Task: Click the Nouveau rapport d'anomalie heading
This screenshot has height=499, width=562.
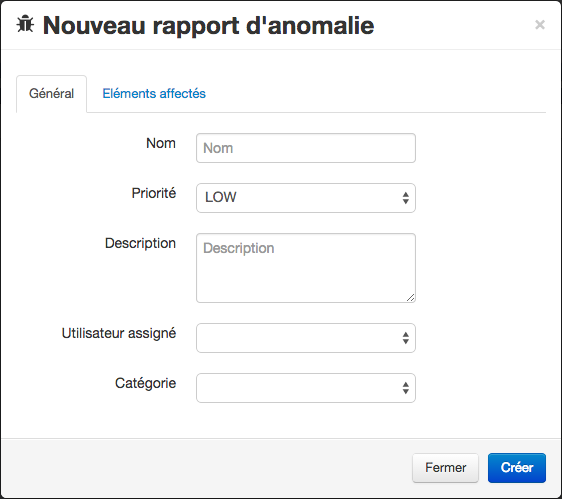Action: 209,25
